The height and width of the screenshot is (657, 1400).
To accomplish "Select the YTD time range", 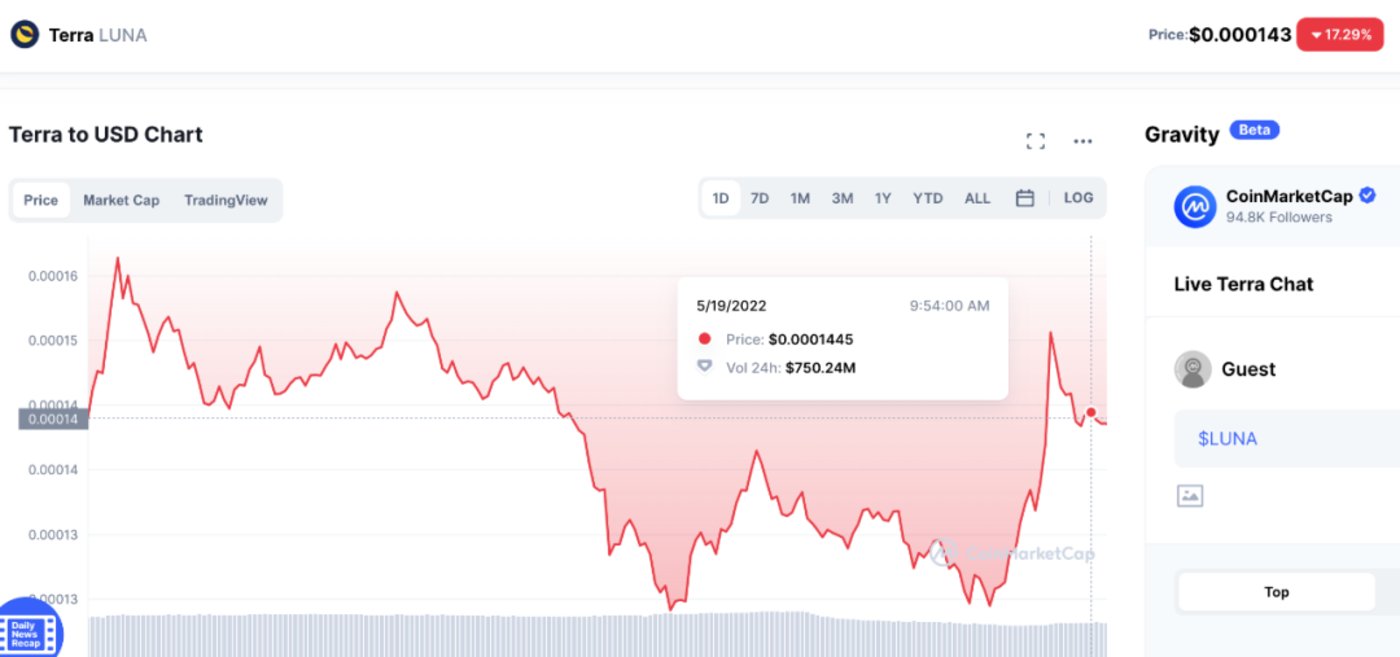I will (927, 197).
